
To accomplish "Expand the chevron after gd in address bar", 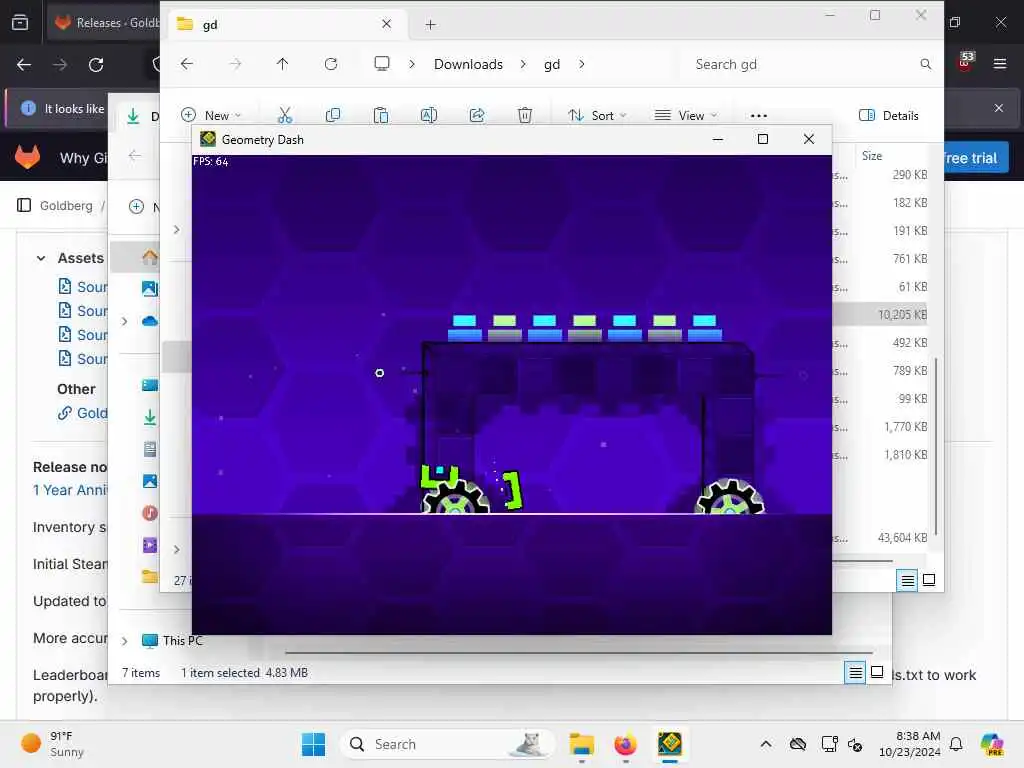I will pyautogui.click(x=581, y=64).
